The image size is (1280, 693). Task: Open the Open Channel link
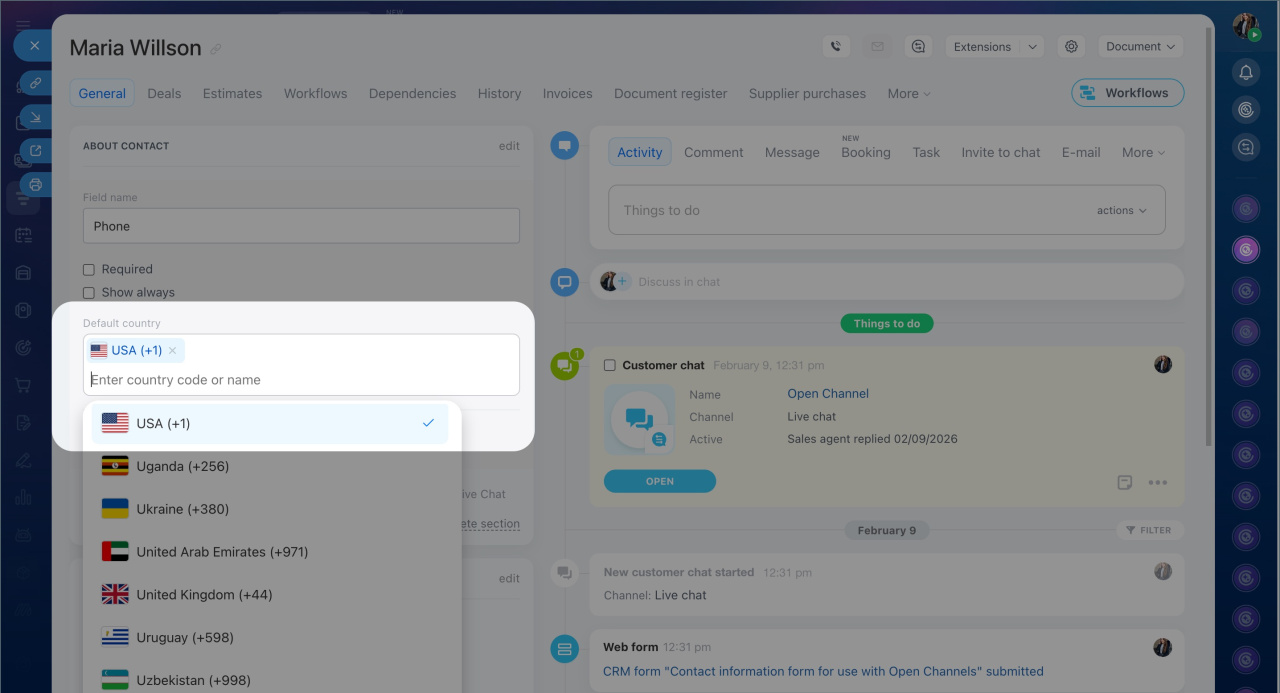(828, 393)
